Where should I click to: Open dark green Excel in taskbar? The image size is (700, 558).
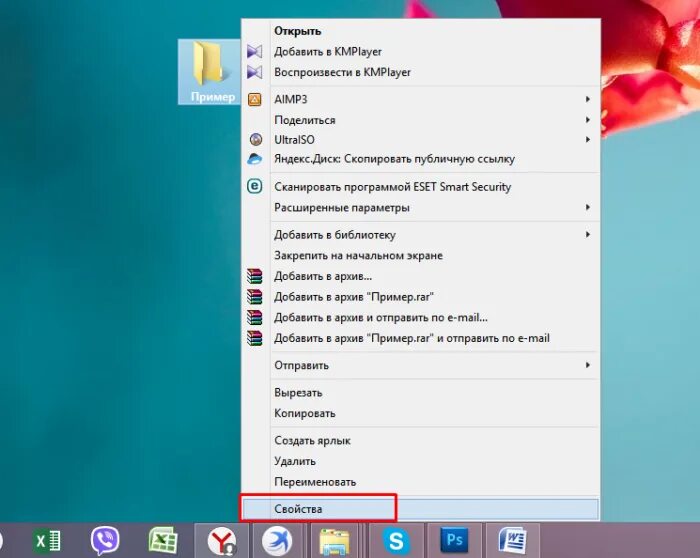(x=47, y=541)
